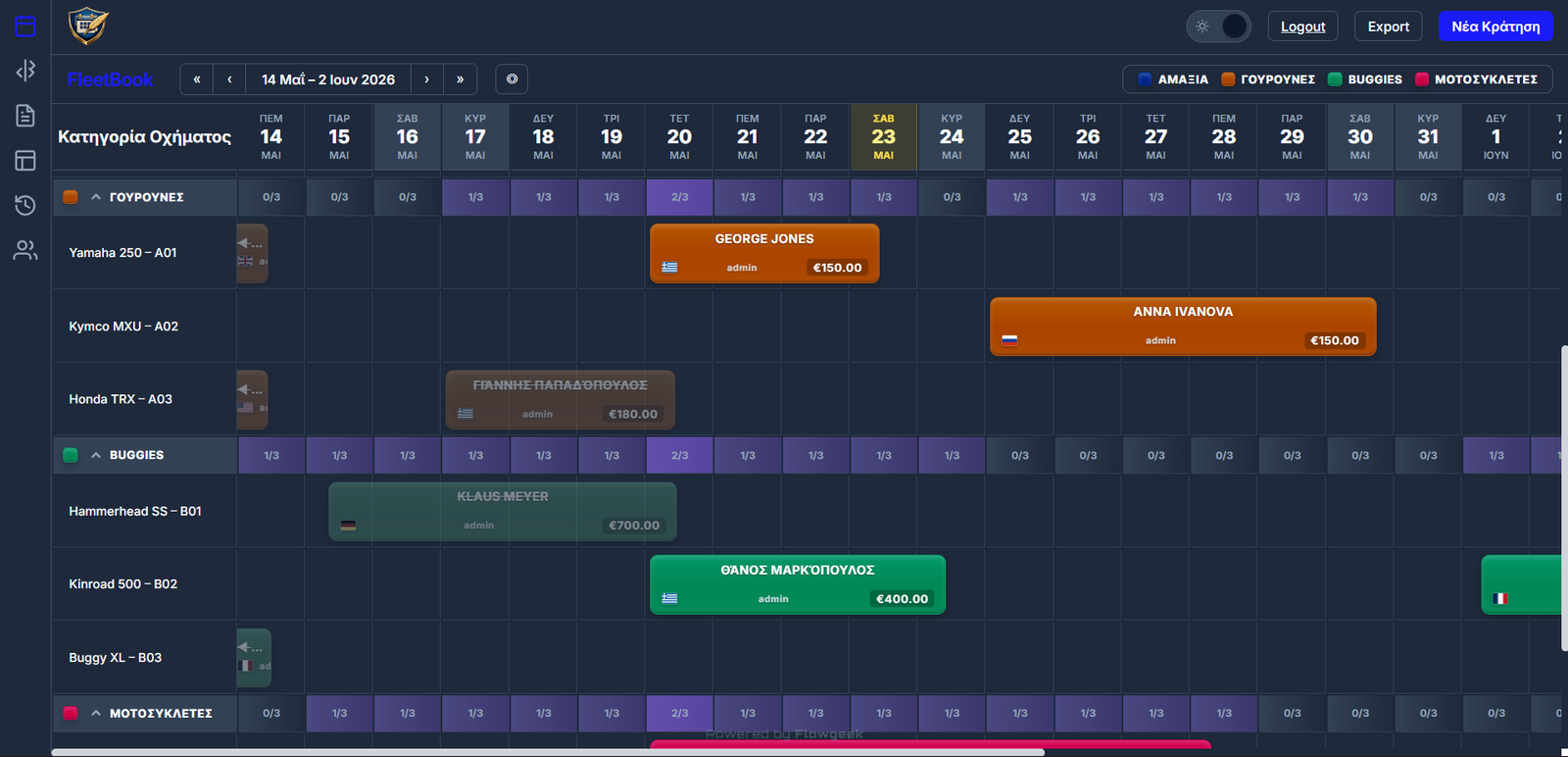This screenshot has width=1568, height=757.
Task: Jump forward with double-right arrow
Action: pos(460,79)
